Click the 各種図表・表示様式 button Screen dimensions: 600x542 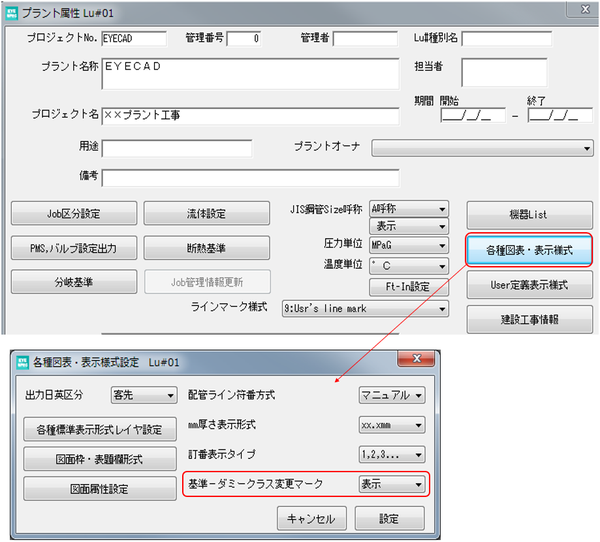coord(529,250)
